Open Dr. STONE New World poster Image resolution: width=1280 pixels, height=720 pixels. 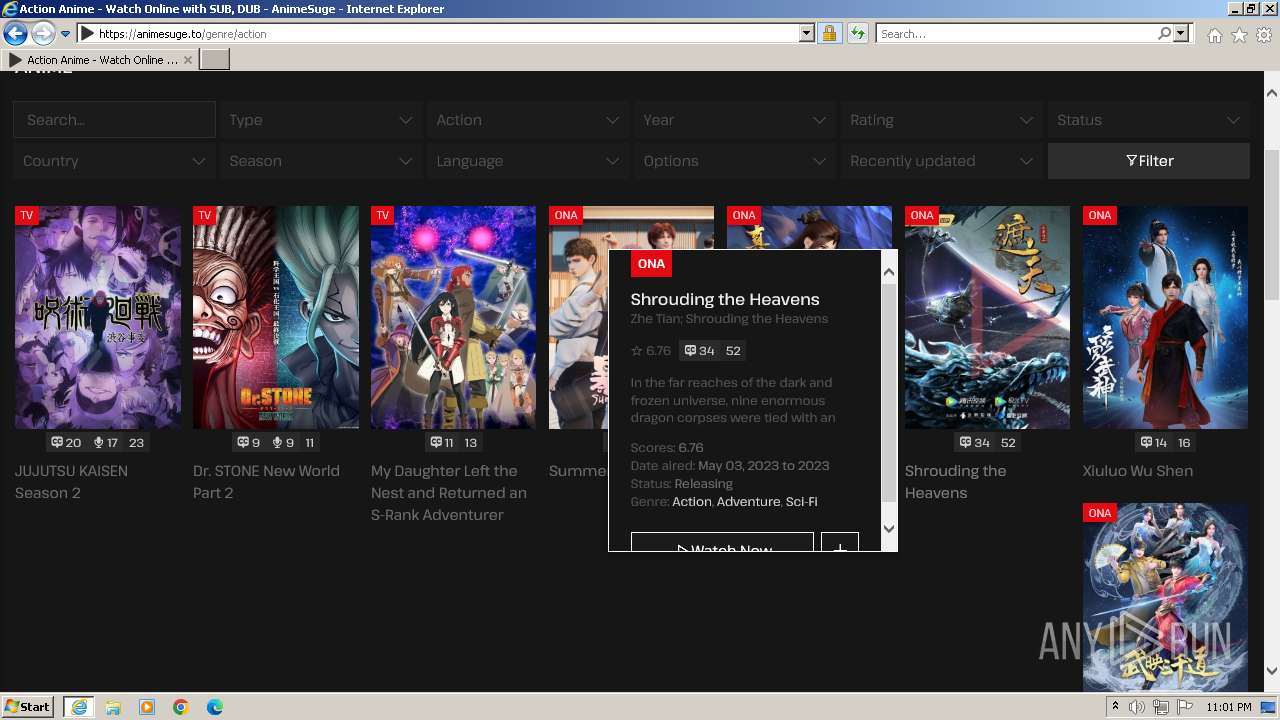click(x=276, y=317)
